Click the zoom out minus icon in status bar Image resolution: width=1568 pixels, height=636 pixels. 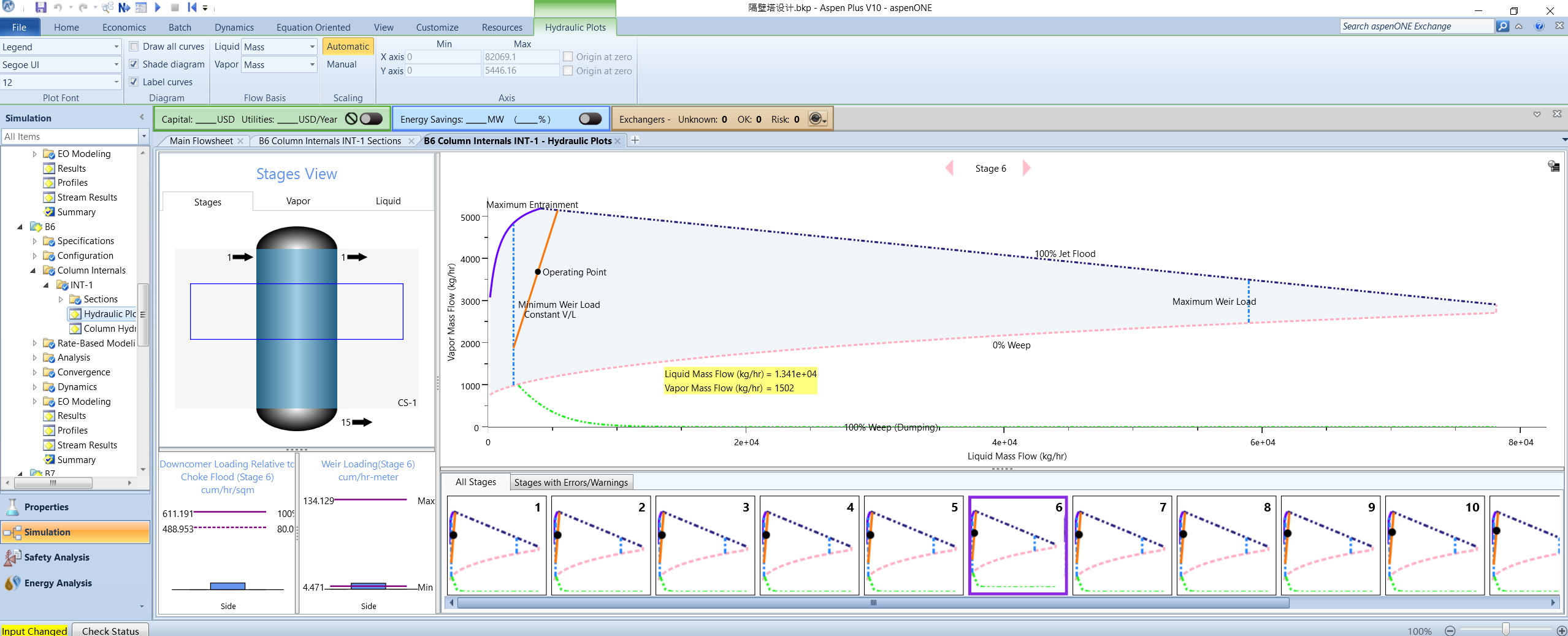[1450, 630]
